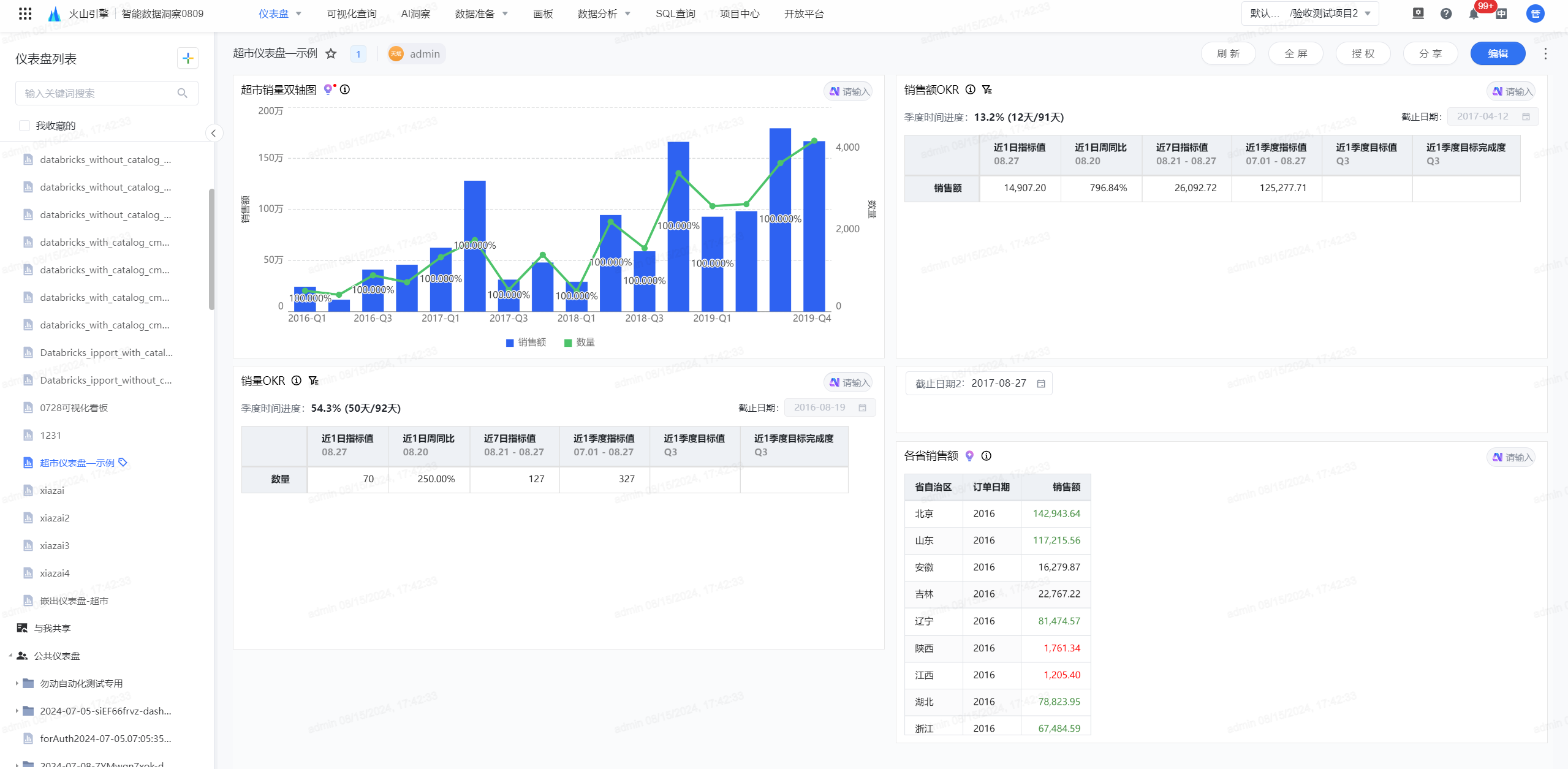Open notifications bell with 99+ badge
The image size is (1568, 769).
tap(1474, 13)
